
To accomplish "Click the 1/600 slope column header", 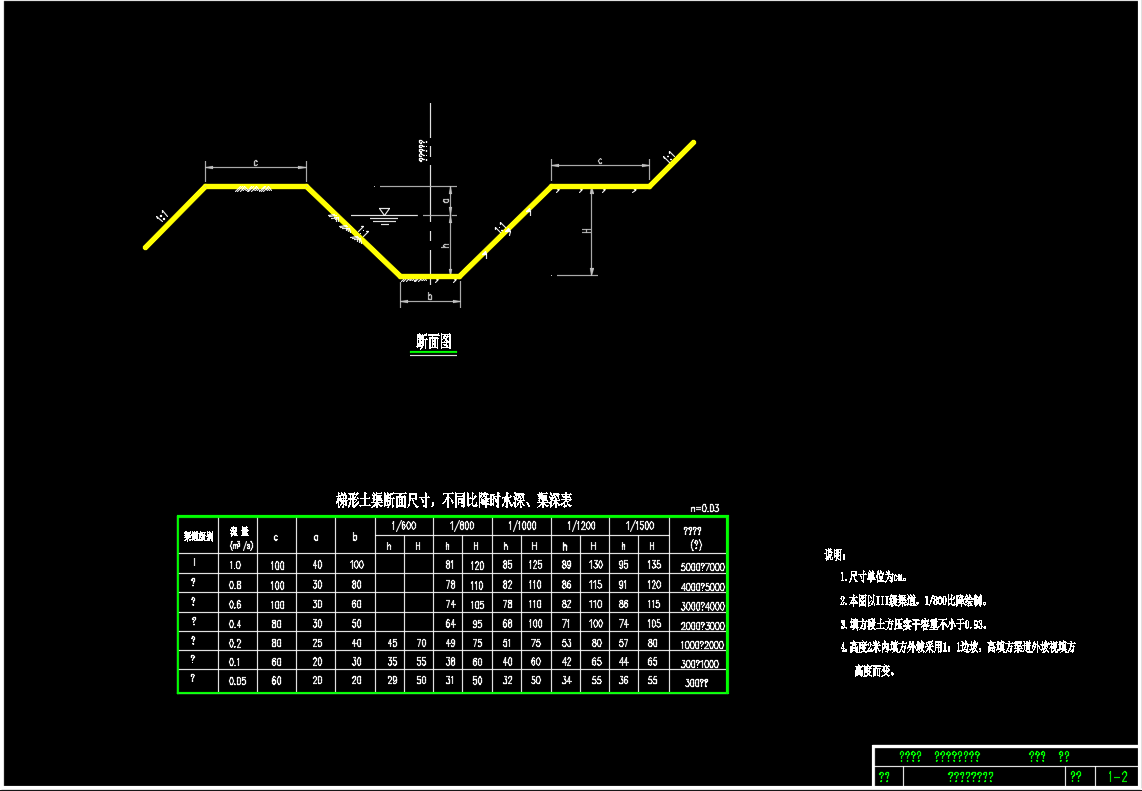I will pyautogui.click(x=404, y=526).
